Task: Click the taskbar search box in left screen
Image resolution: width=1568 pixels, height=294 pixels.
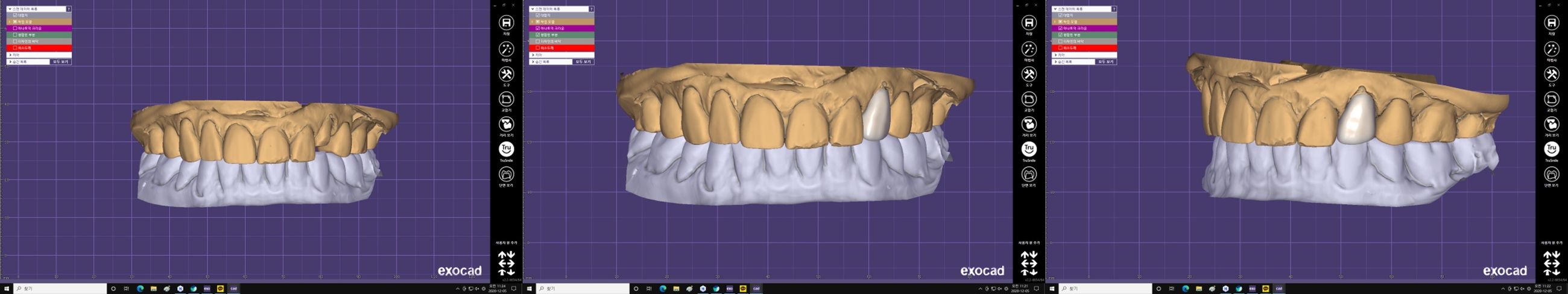Action: (61, 289)
